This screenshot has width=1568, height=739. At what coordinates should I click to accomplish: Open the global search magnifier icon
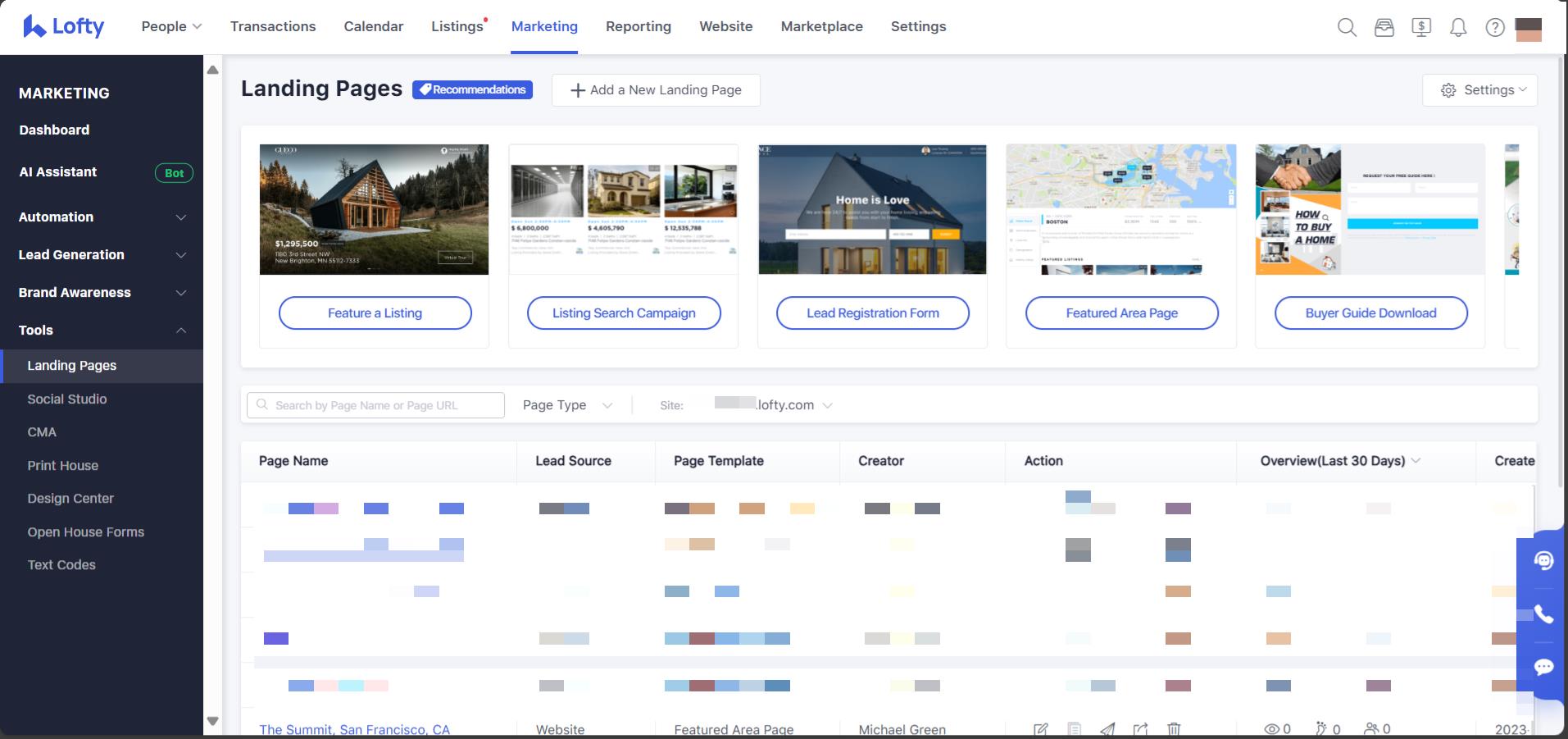[x=1347, y=27]
